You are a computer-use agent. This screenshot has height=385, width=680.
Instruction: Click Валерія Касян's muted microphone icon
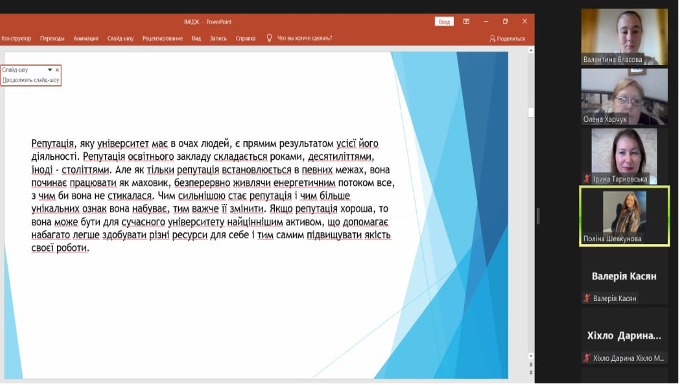587,298
